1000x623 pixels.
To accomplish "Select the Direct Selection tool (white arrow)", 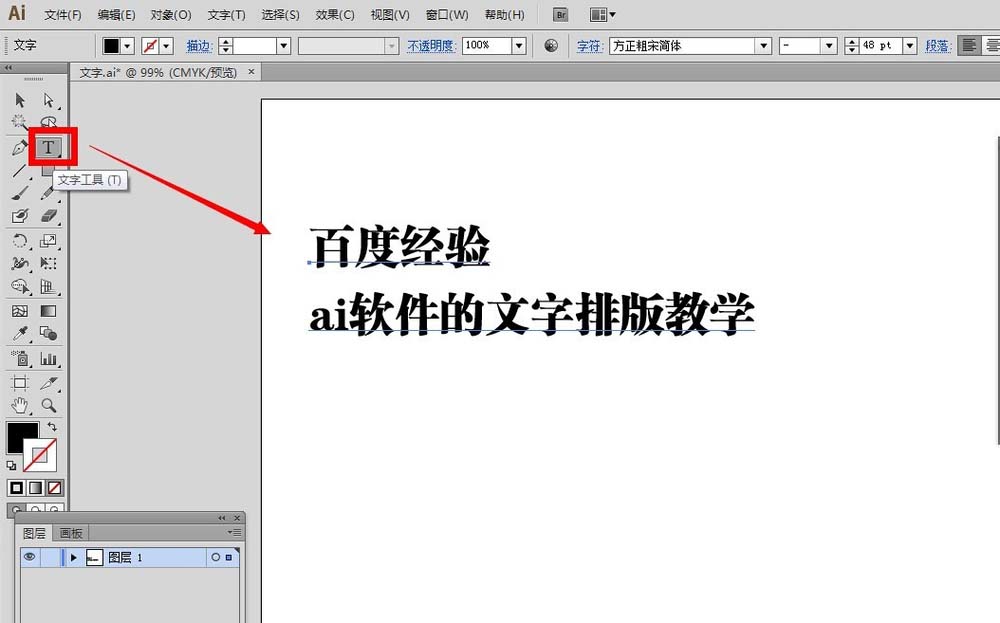I will pos(48,100).
